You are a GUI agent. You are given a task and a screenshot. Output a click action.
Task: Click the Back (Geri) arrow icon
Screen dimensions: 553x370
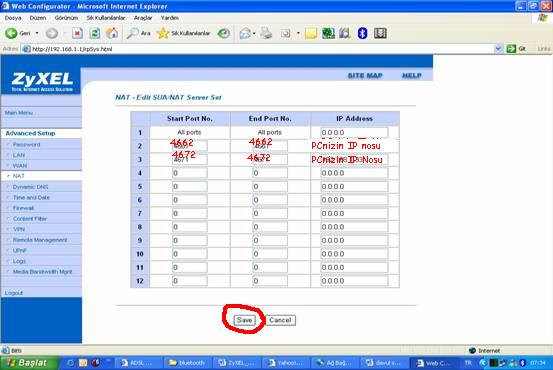pos(11,33)
